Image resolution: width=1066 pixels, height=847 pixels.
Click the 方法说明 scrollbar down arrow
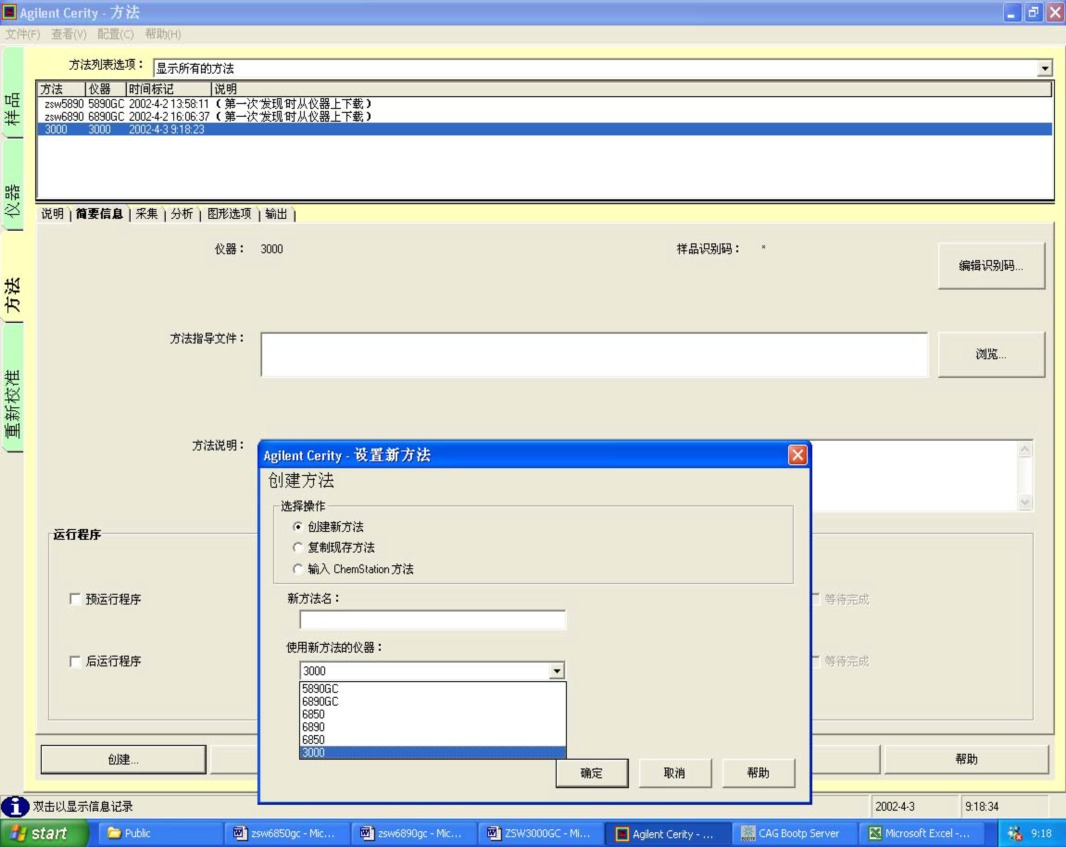click(1025, 502)
